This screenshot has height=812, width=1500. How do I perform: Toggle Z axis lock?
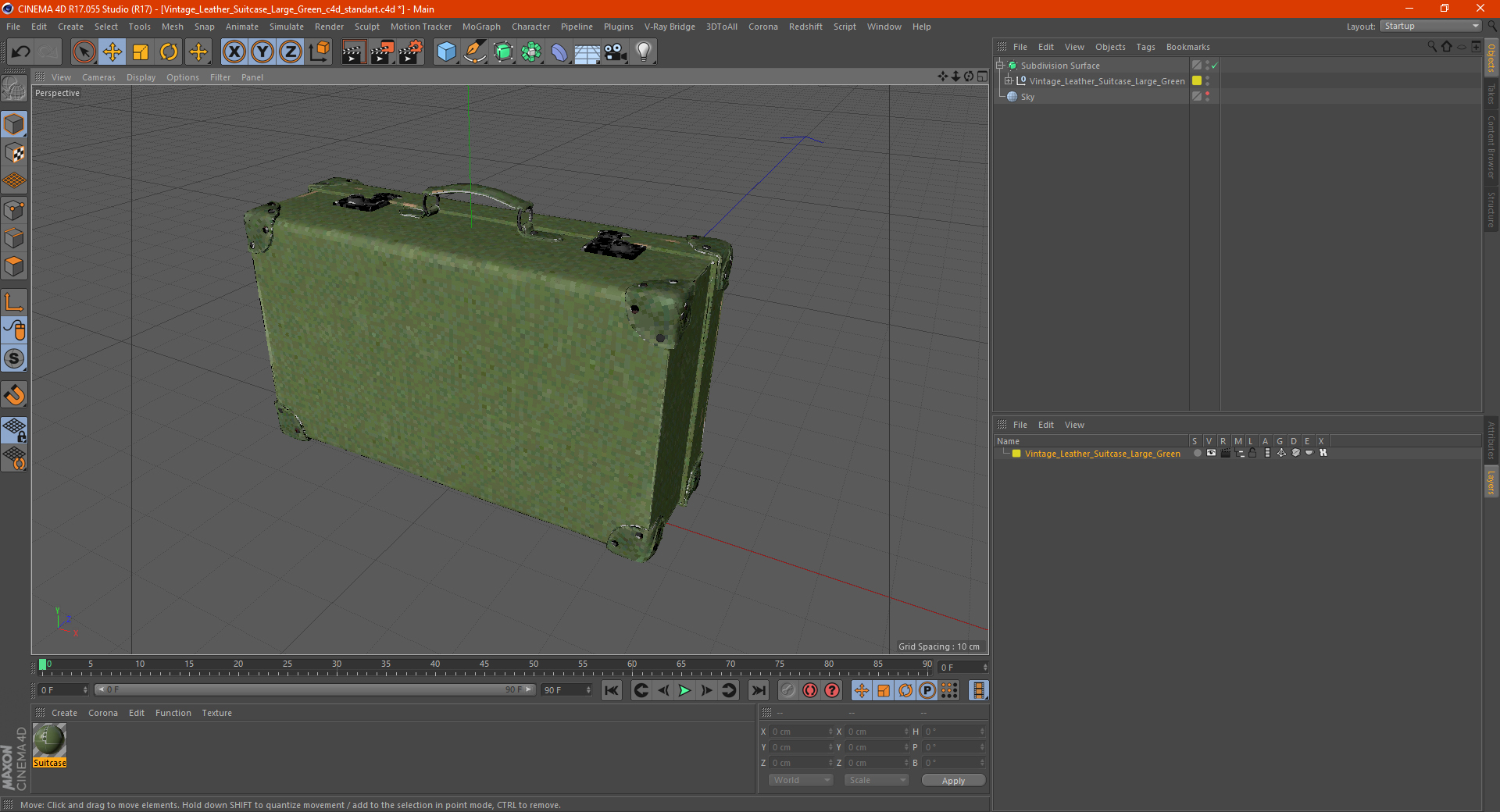click(291, 52)
